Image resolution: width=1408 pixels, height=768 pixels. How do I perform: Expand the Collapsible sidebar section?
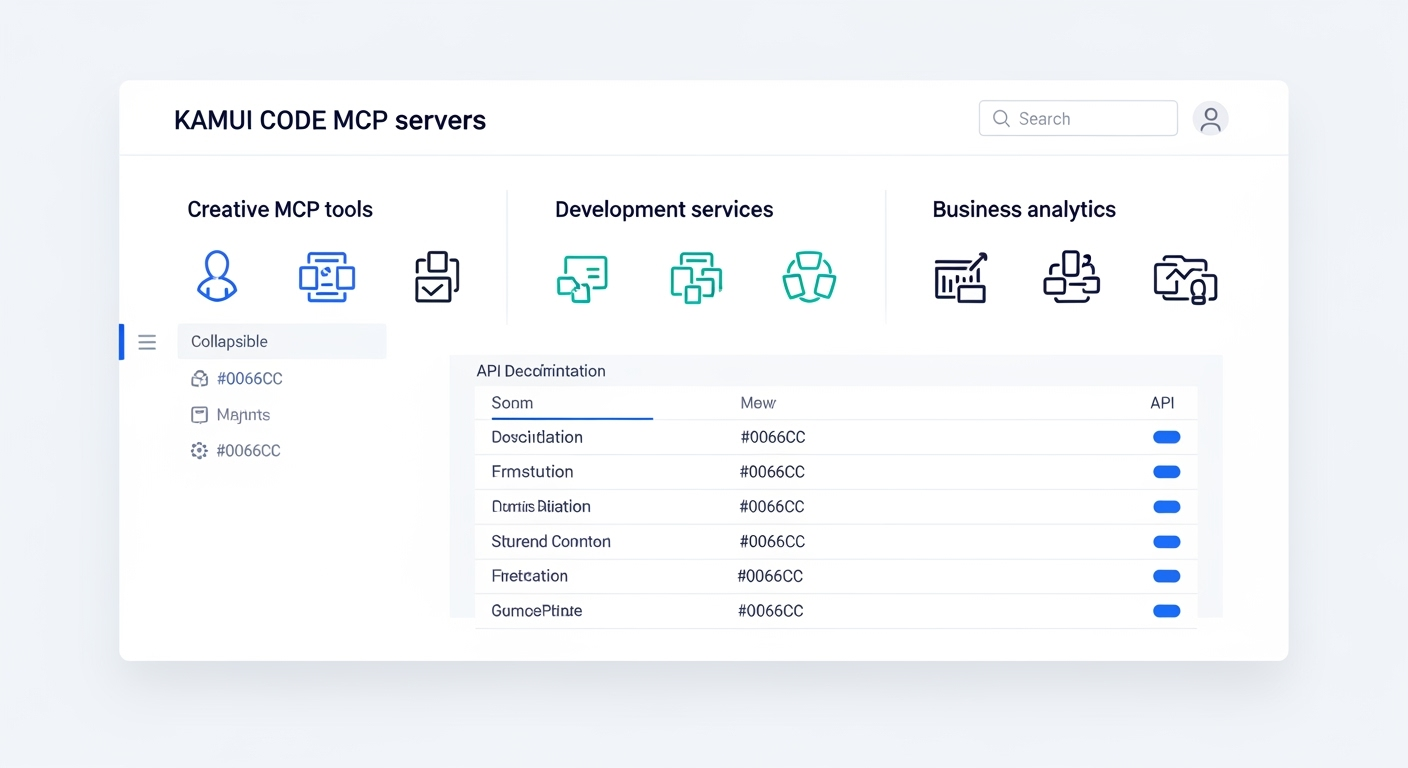[x=282, y=341]
